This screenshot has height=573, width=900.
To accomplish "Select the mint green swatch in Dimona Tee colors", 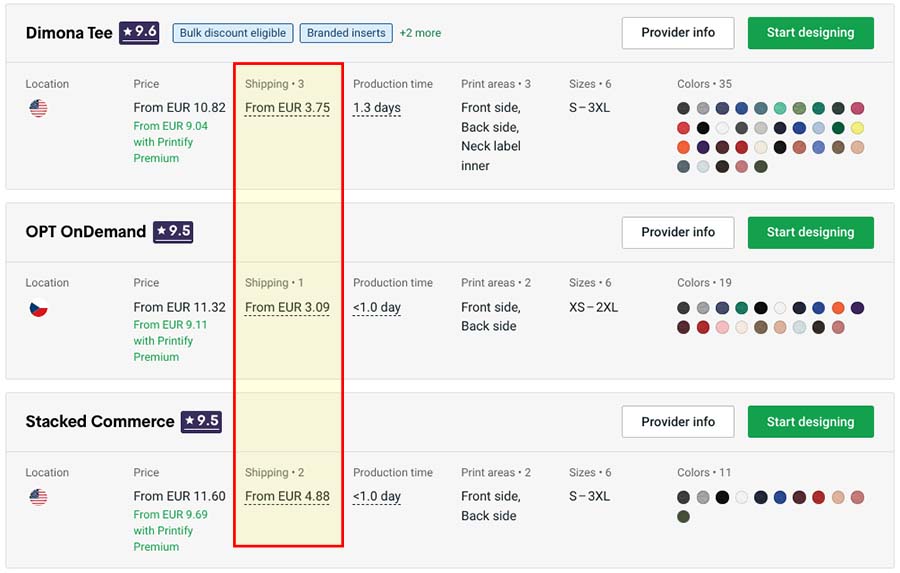I will coord(779,109).
